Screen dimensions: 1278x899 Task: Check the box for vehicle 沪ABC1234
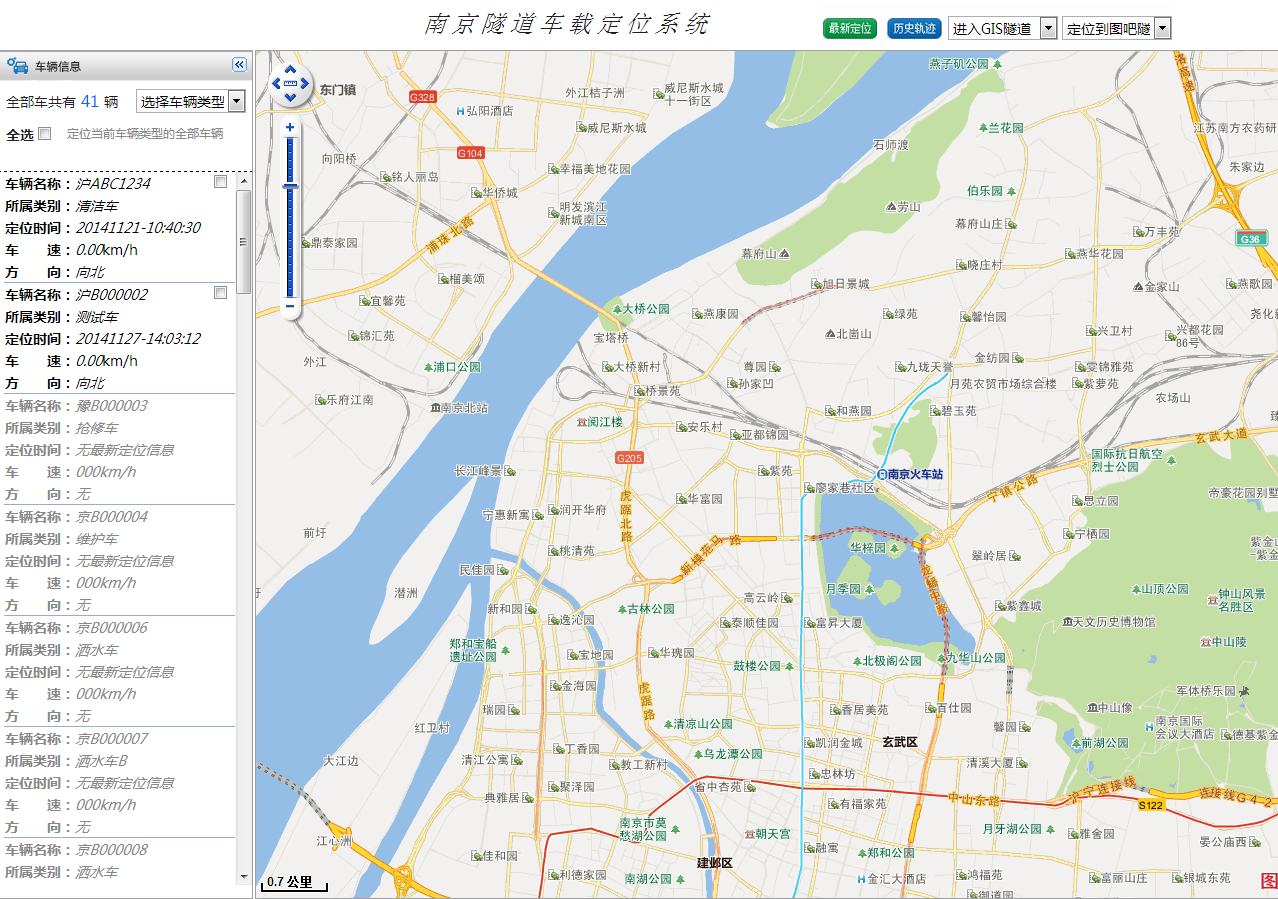pyautogui.click(x=220, y=182)
